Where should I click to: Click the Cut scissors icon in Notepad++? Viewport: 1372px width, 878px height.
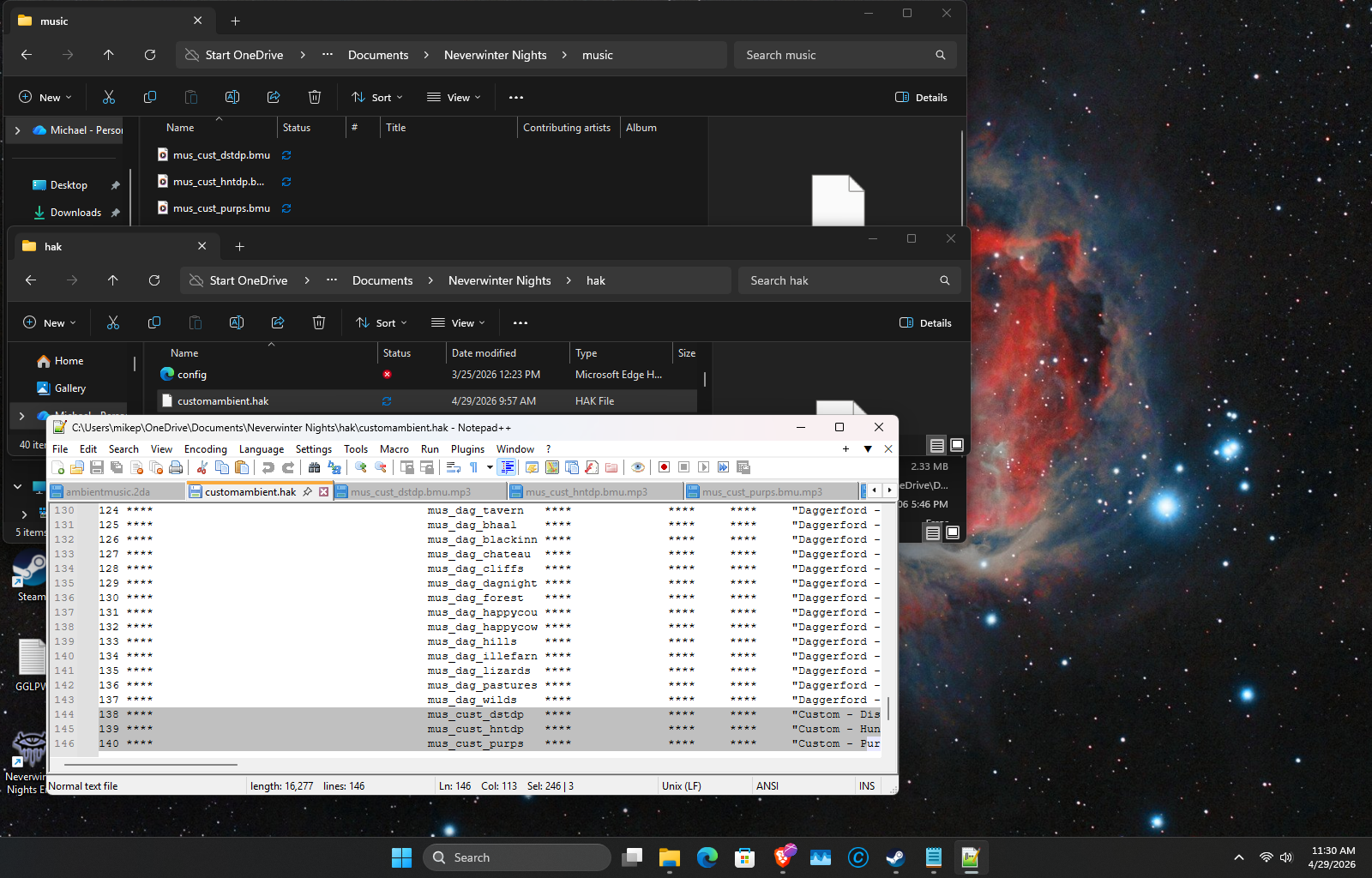(x=202, y=467)
